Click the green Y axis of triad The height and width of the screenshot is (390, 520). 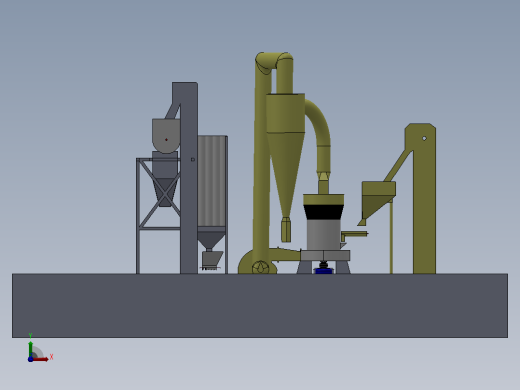pyautogui.click(x=31, y=349)
